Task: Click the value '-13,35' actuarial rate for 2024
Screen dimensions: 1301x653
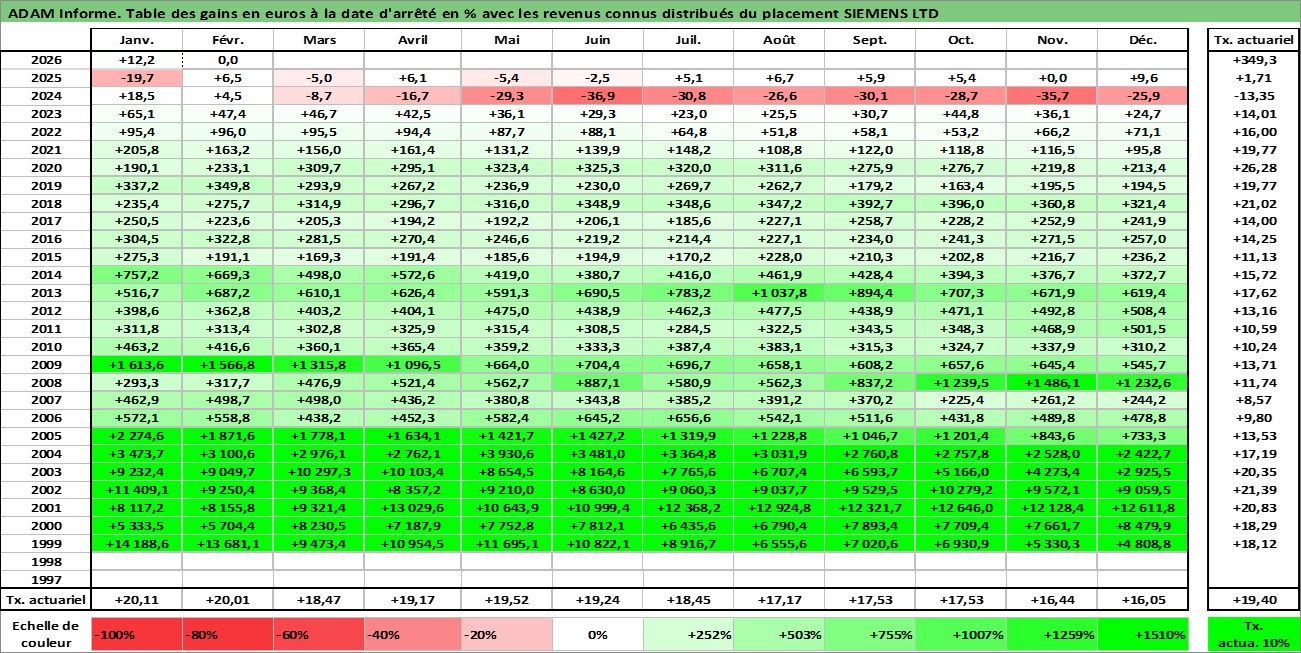Action: coord(1253,96)
